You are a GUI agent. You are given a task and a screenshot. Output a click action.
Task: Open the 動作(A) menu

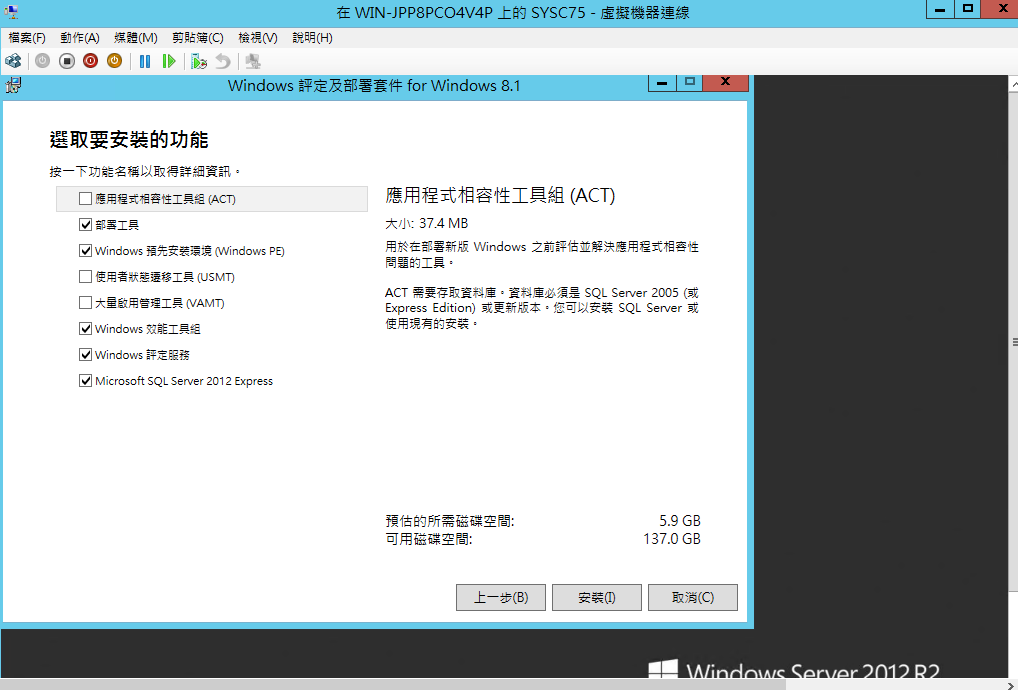79,38
